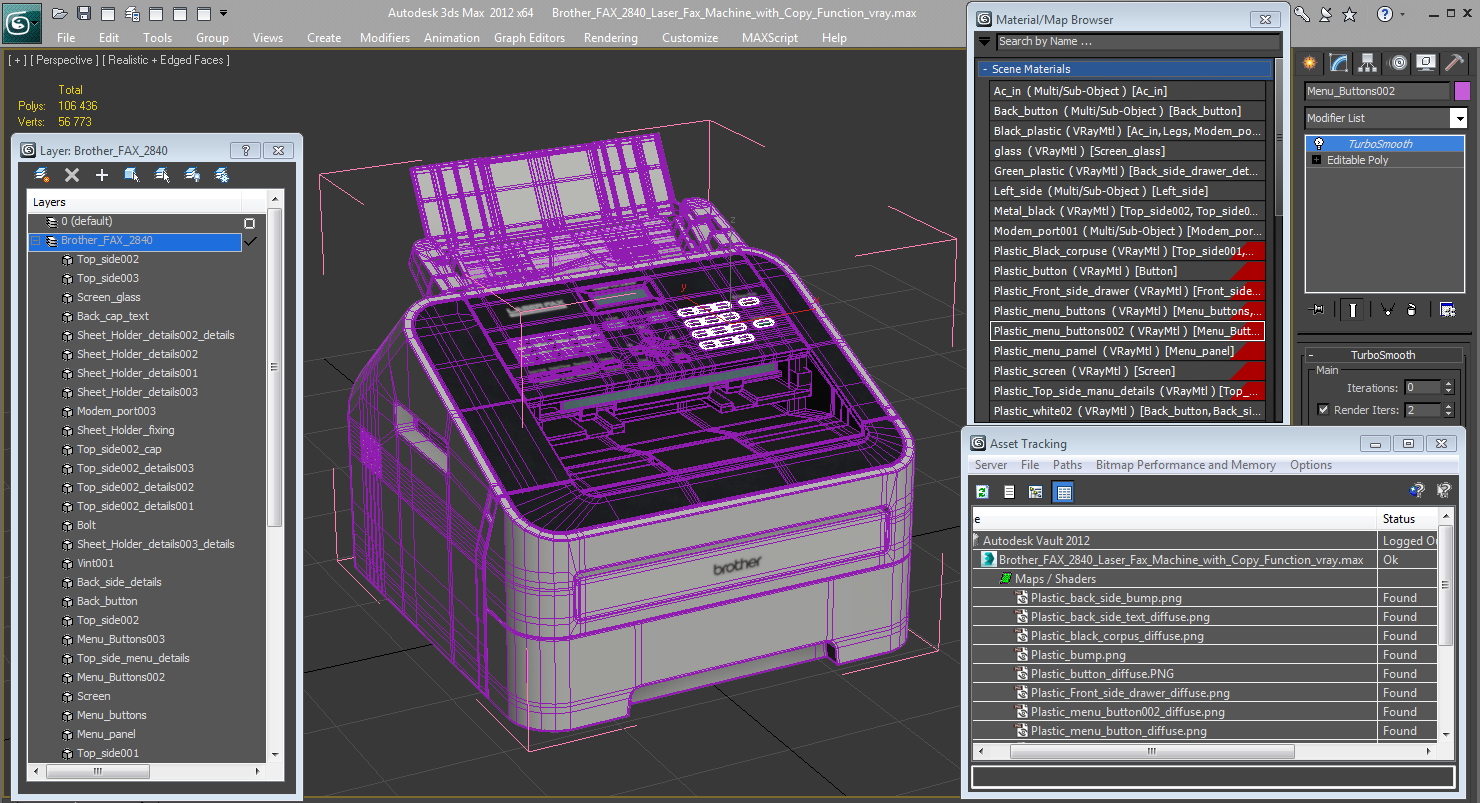Select glass (VRayMtl) material in browser
This screenshot has height=803, width=1480.
point(1127,151)
